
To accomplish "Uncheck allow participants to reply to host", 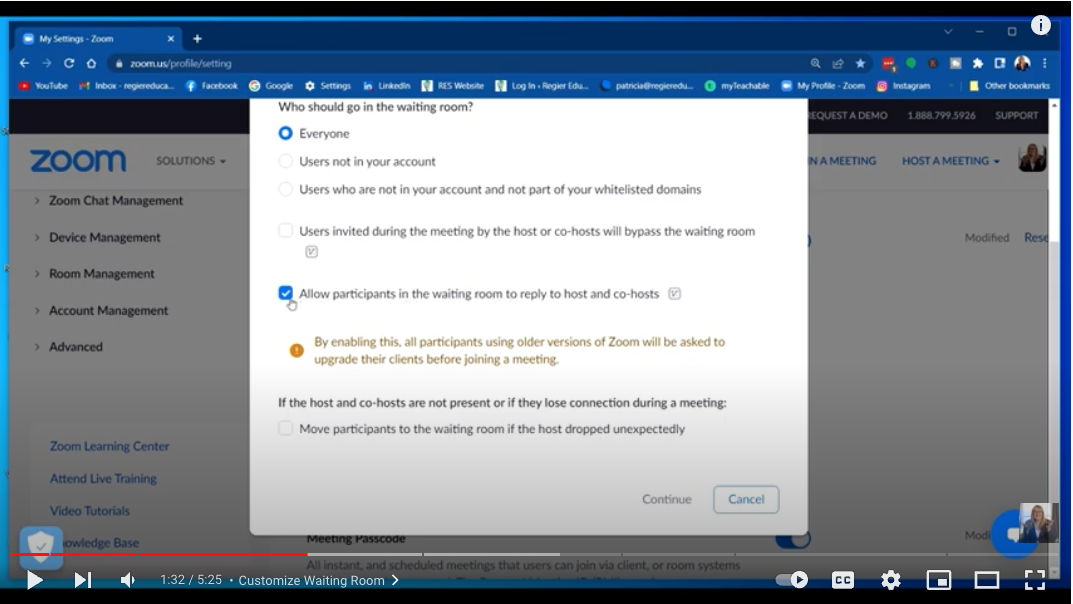I will (x=285, y=293).
